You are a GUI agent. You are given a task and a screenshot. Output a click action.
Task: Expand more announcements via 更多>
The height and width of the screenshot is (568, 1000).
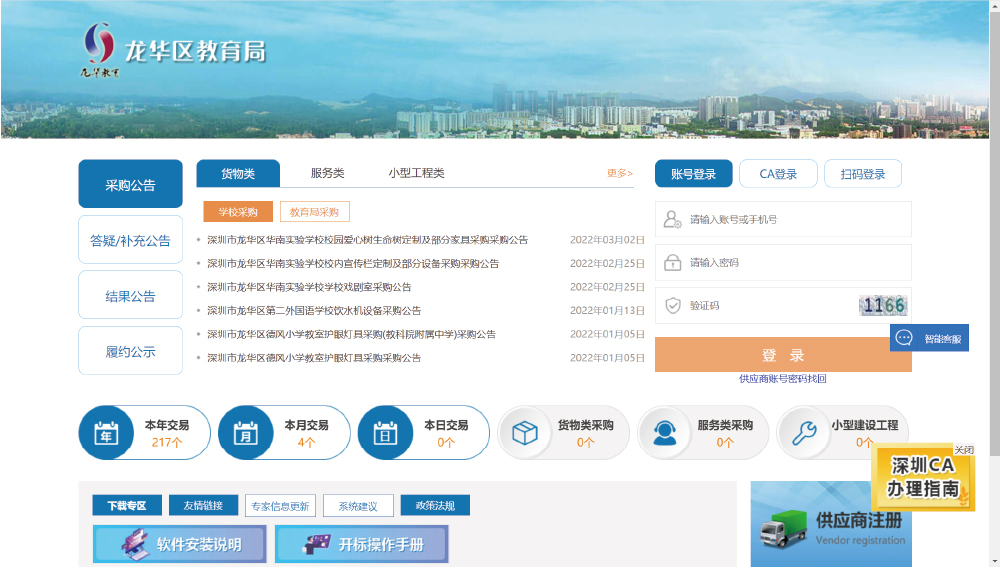click(x=619, y=173)
